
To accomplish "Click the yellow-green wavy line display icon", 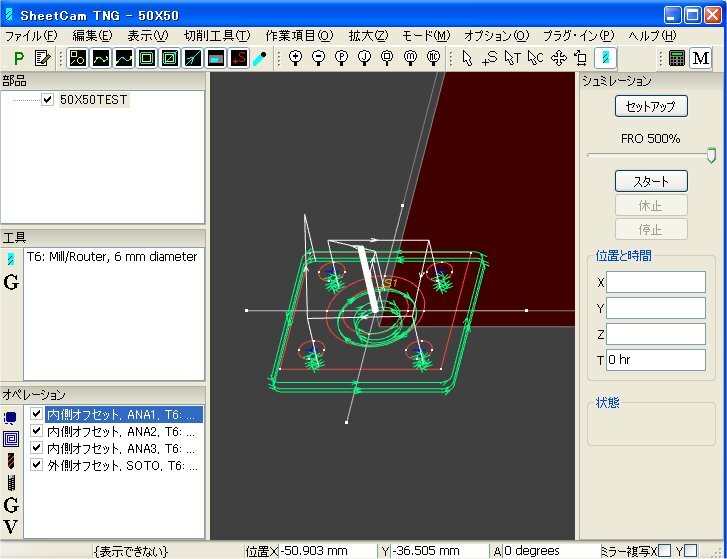I will (124, 58).
